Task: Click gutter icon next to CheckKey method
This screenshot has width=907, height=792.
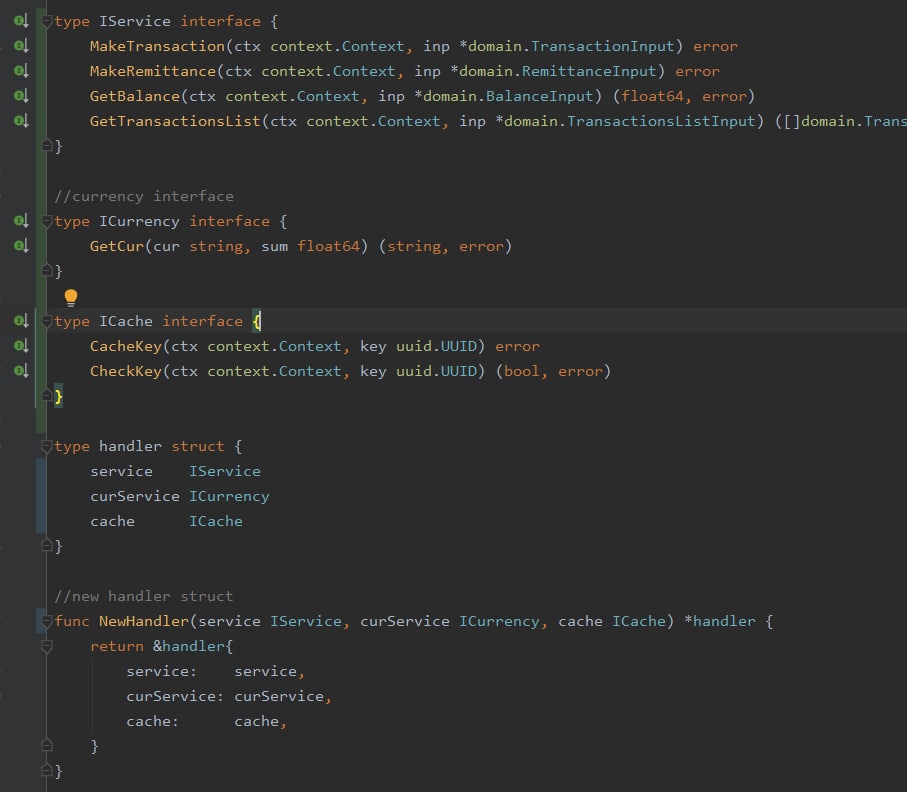Action: click(21, 371)
